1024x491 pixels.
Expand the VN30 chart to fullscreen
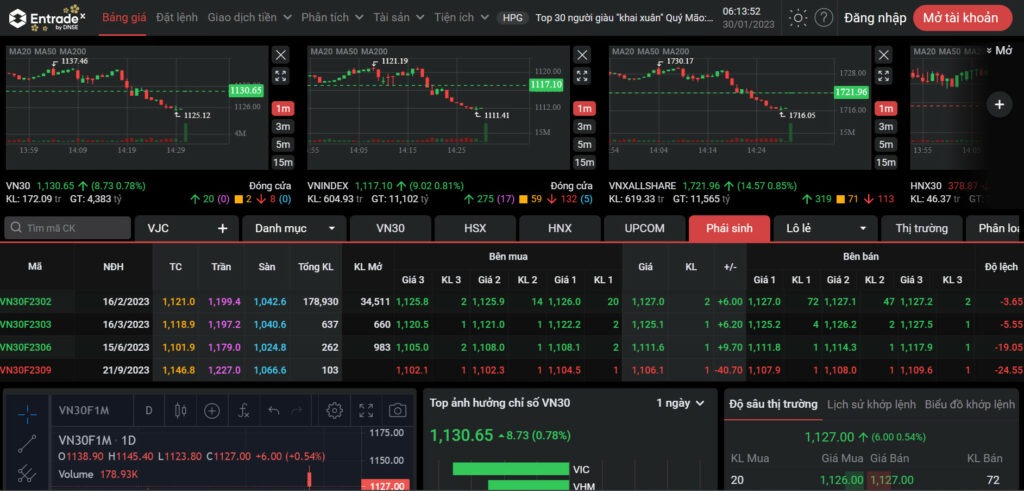[x=281, y=76]
